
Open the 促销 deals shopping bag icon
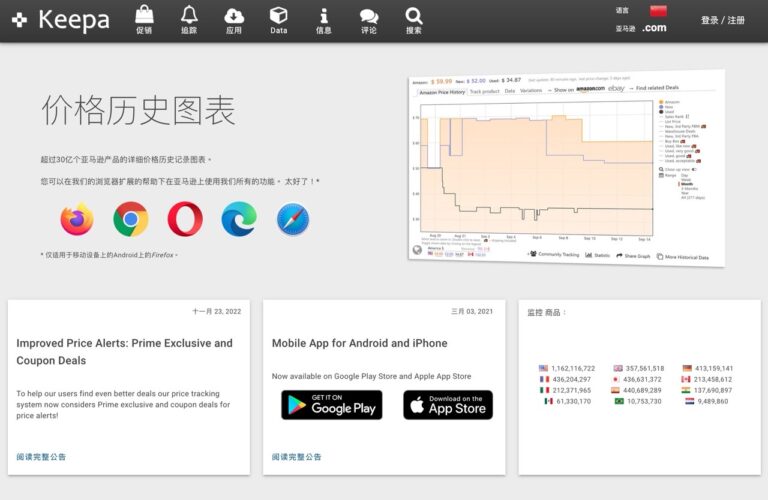[144, 19]
